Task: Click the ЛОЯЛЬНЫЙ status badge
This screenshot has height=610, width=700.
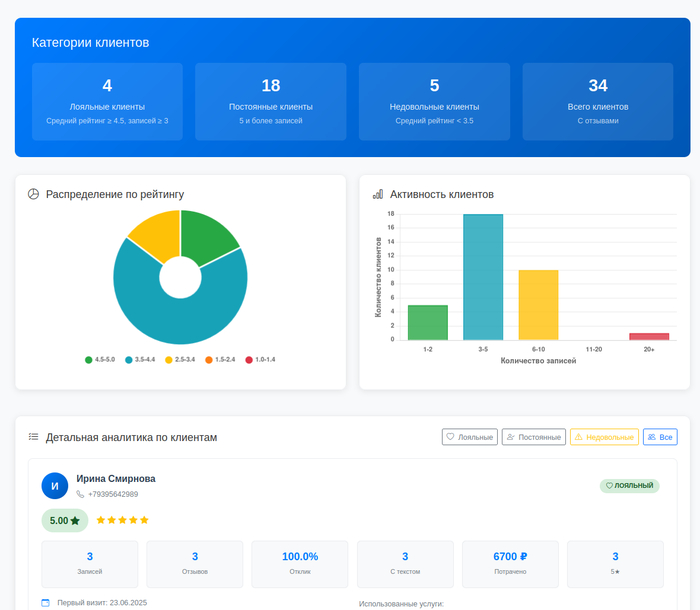Action: coord(630,486)
